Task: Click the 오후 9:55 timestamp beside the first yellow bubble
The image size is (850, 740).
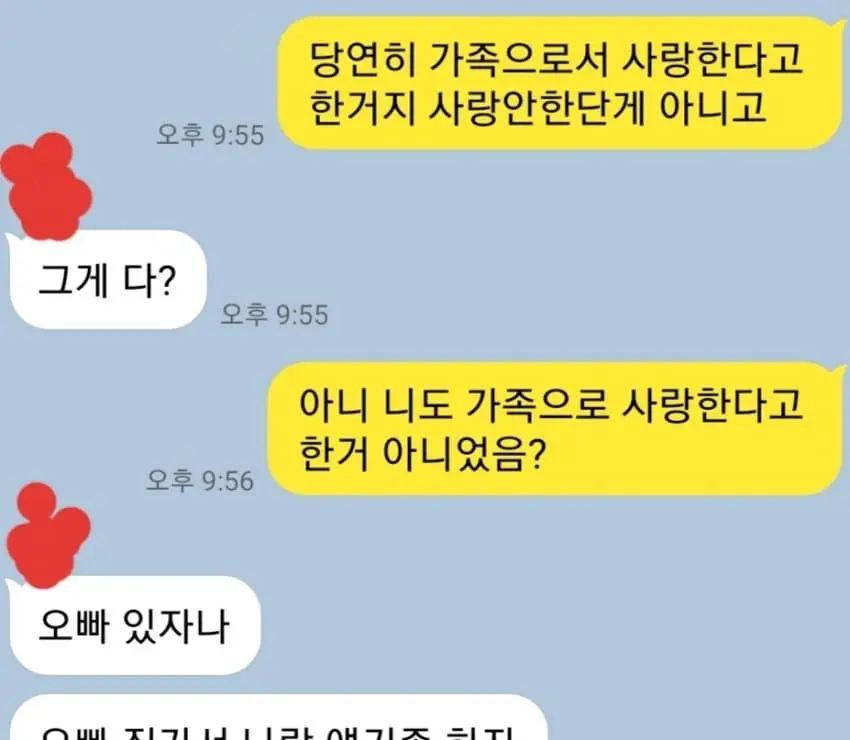Action: [x=210, y=135]
